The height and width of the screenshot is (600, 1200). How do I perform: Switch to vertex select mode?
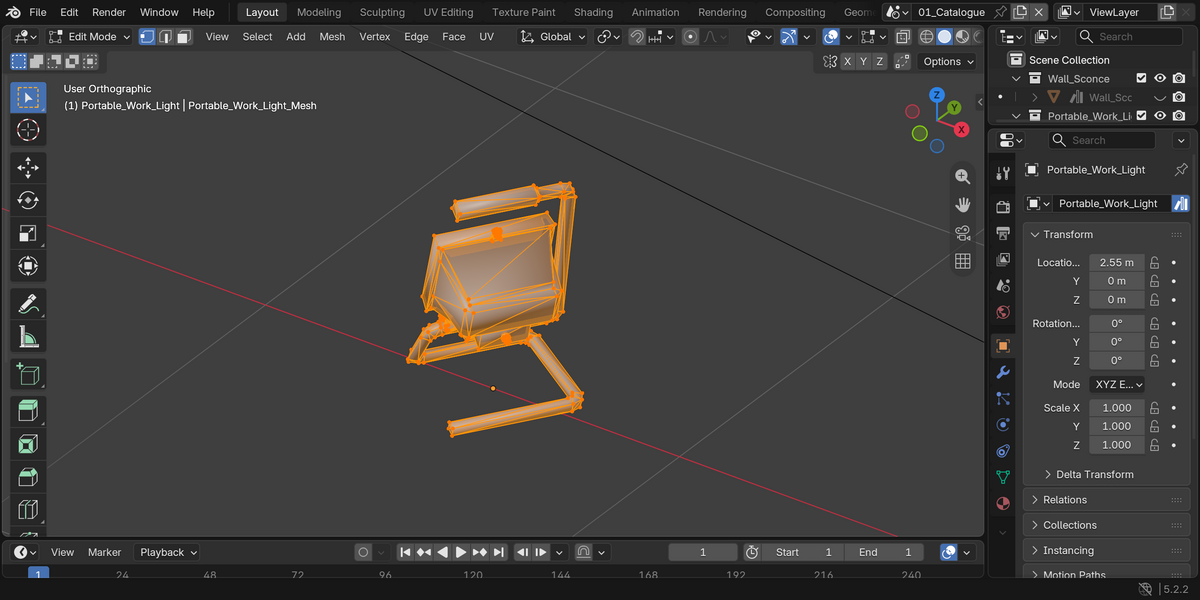(x=147, y=36)
